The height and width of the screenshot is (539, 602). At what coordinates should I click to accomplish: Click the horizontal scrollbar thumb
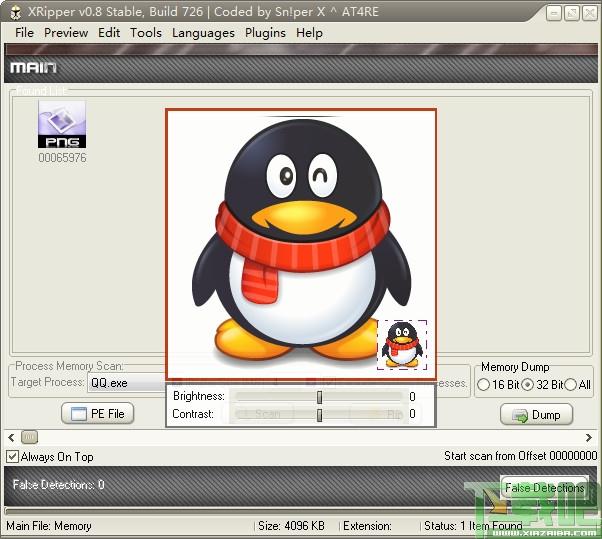coord(30,437)
